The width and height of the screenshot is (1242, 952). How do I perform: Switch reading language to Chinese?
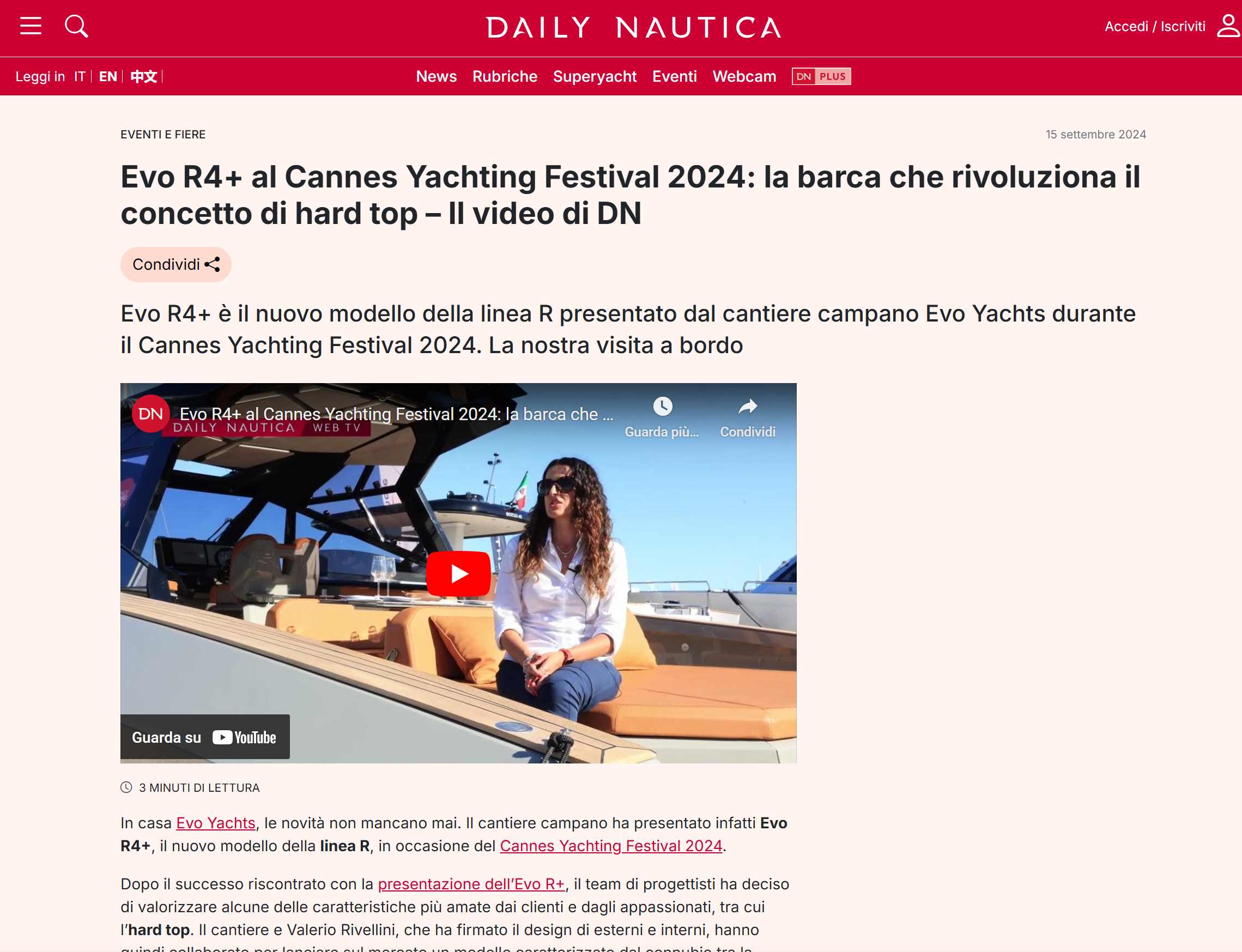click(144, 76)
